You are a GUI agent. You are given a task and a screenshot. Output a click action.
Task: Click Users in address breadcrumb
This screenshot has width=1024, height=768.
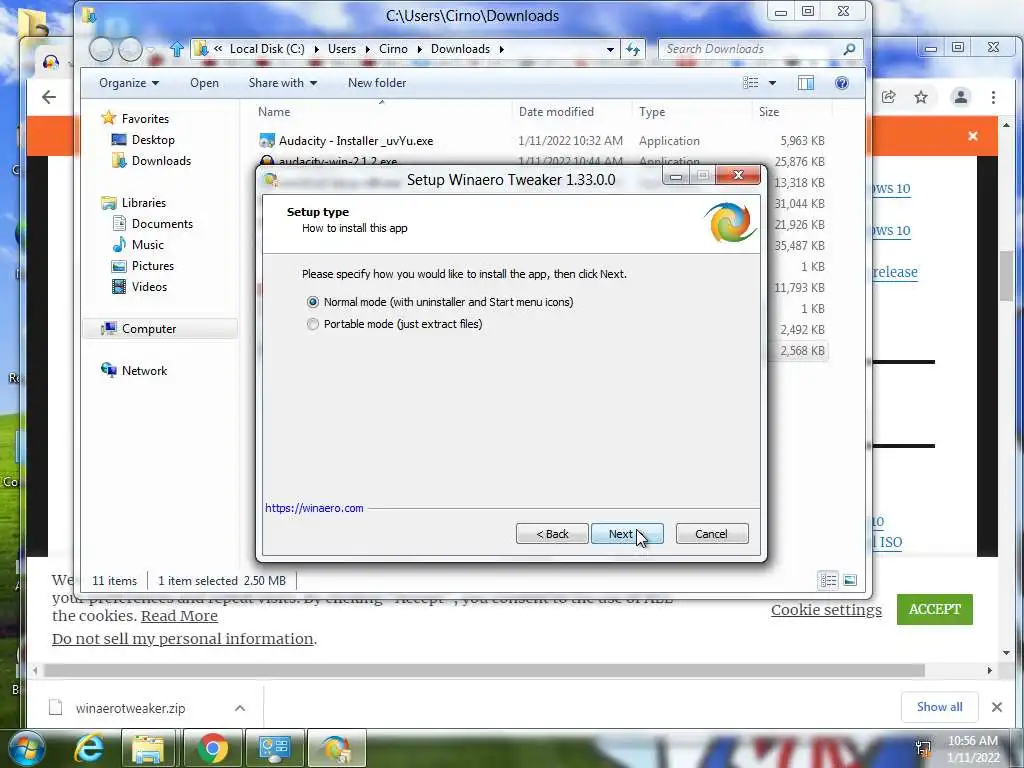pyautogui.click(x=342, y=49)
